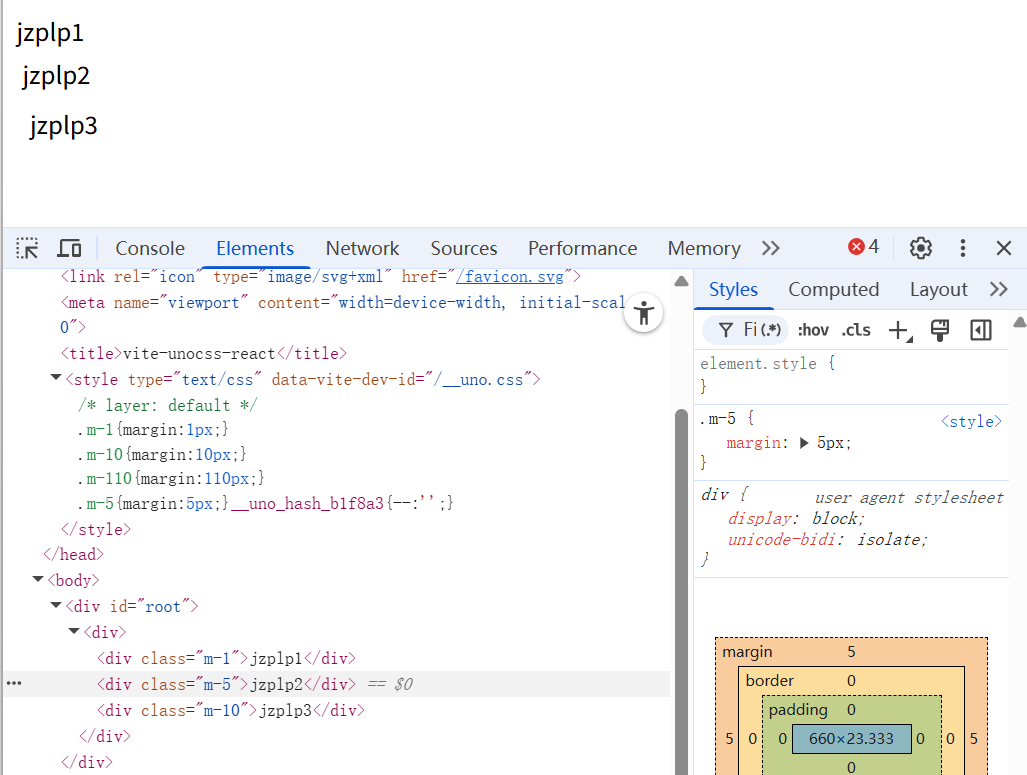Open the Network tab
Image resolution: width=1027 pixels, height=775 pixels.
point(362,248)
